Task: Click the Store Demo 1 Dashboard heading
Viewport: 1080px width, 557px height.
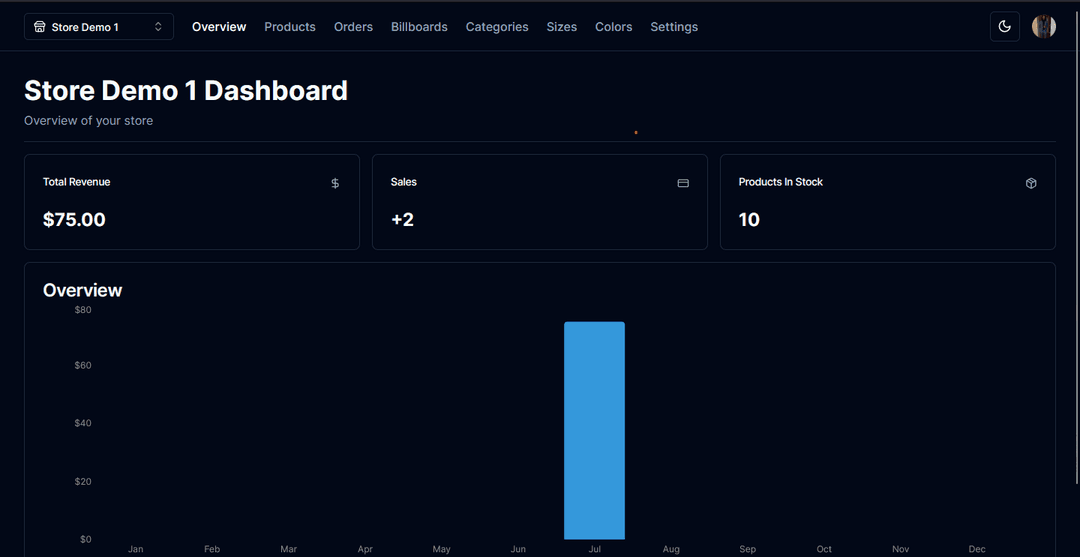Action: coord(186,91)
